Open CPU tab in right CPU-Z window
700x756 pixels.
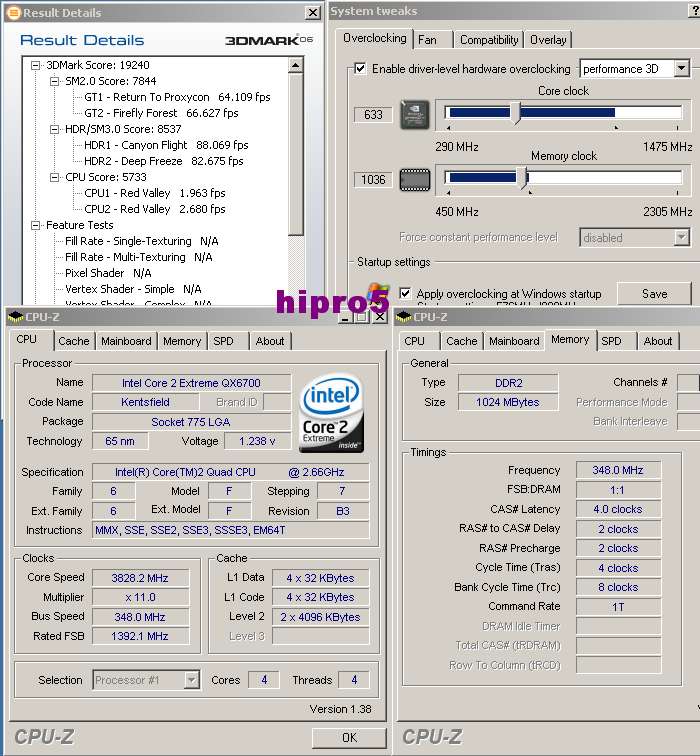(x=419, y=341)
